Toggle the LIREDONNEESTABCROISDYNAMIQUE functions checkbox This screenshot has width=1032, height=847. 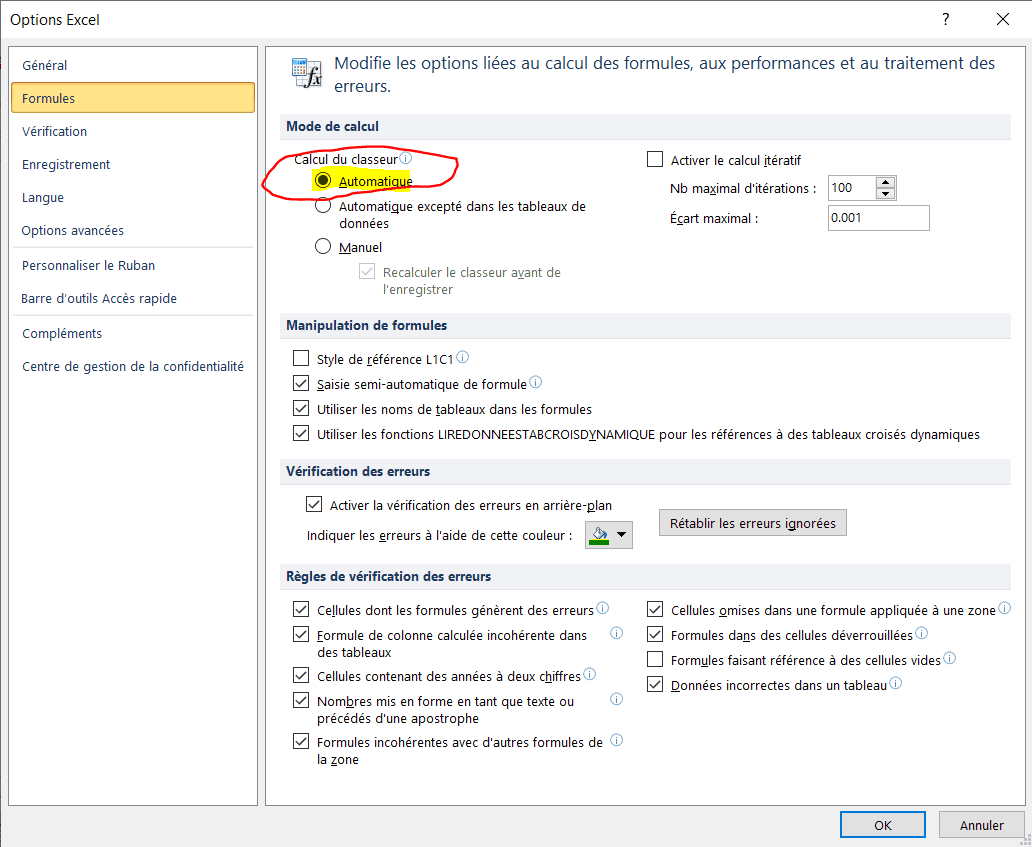(x=301, y=434)
